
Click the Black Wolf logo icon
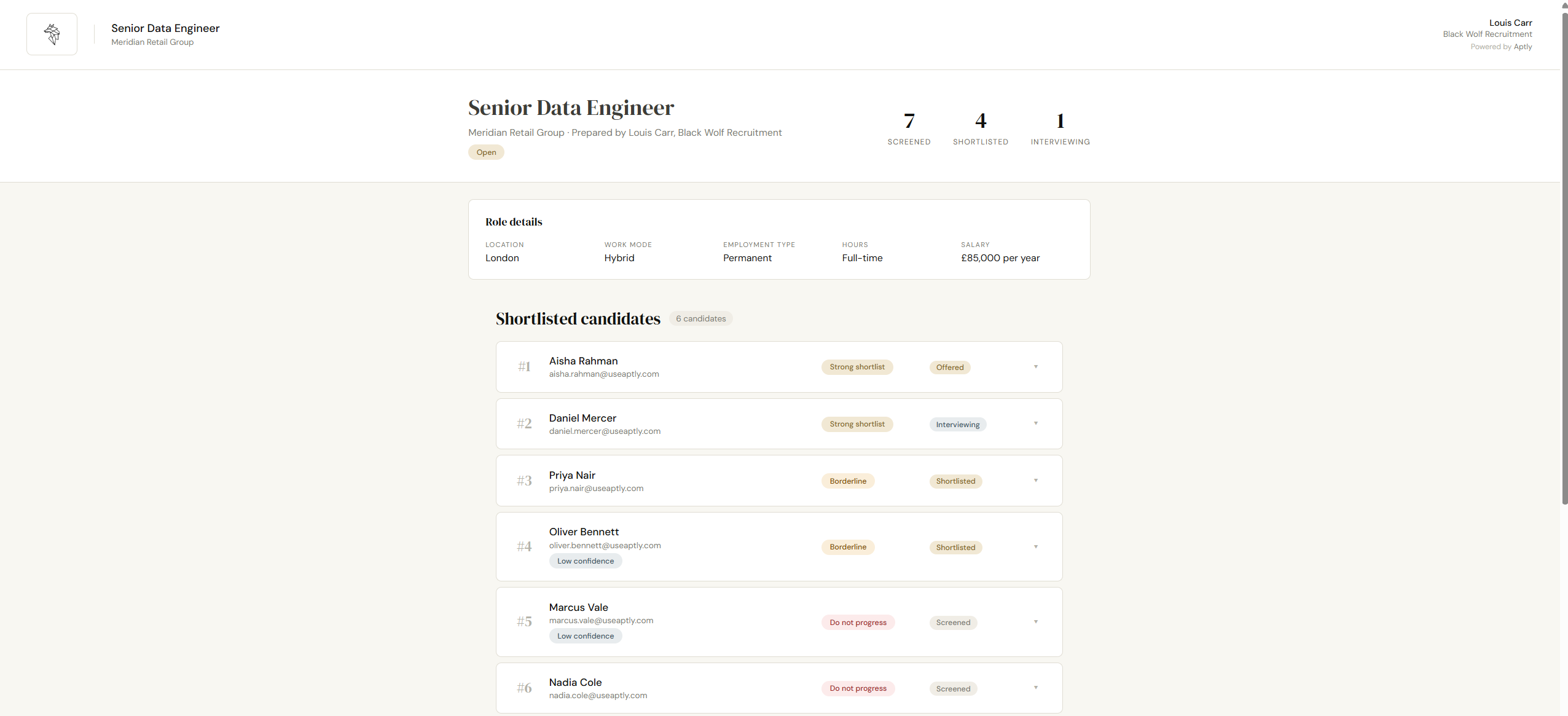pos(52,34)
